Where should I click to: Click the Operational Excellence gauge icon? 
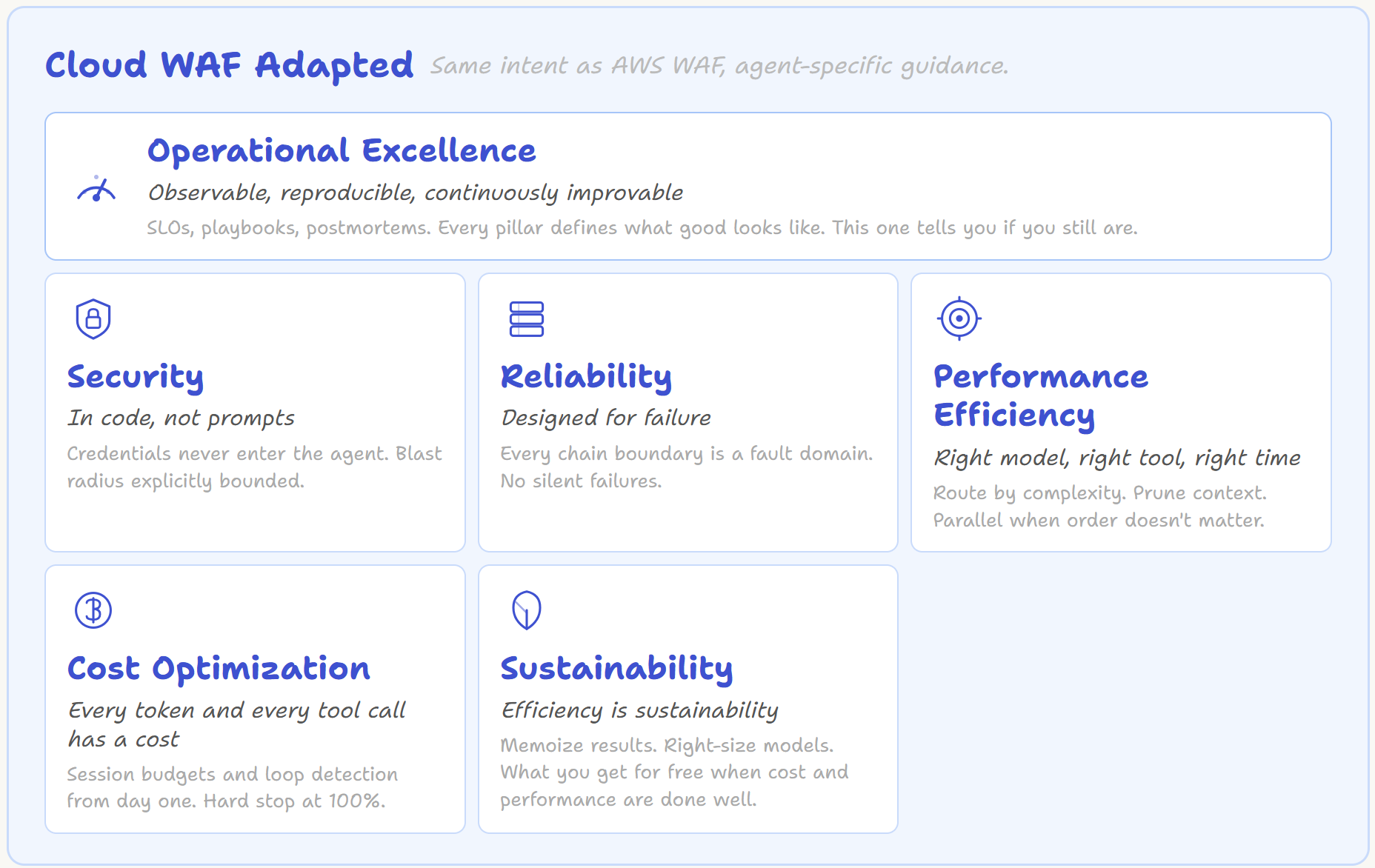[96, 190]
